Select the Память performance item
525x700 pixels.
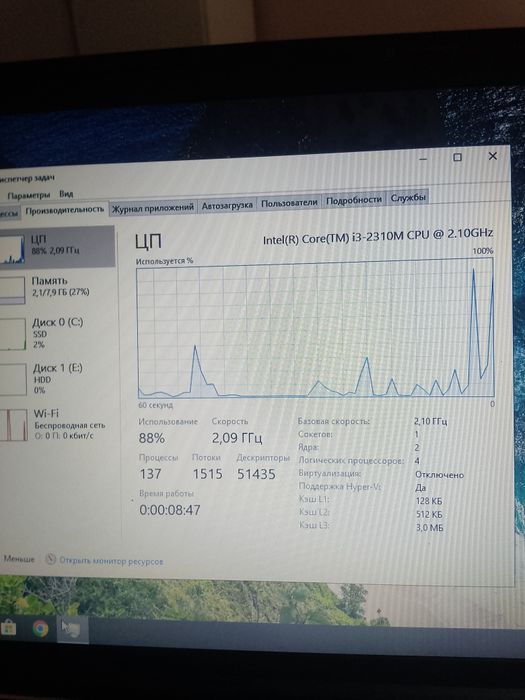[x=57, y=288]
